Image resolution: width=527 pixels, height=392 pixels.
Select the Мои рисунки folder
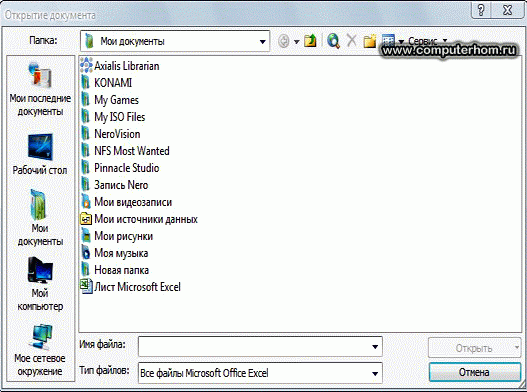click(117, 236)
